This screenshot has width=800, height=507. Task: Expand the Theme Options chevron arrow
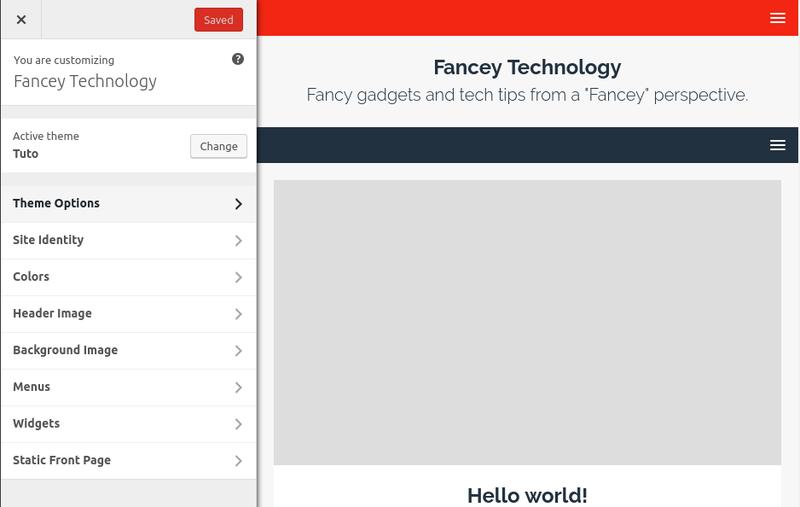(x=238, y=204)
